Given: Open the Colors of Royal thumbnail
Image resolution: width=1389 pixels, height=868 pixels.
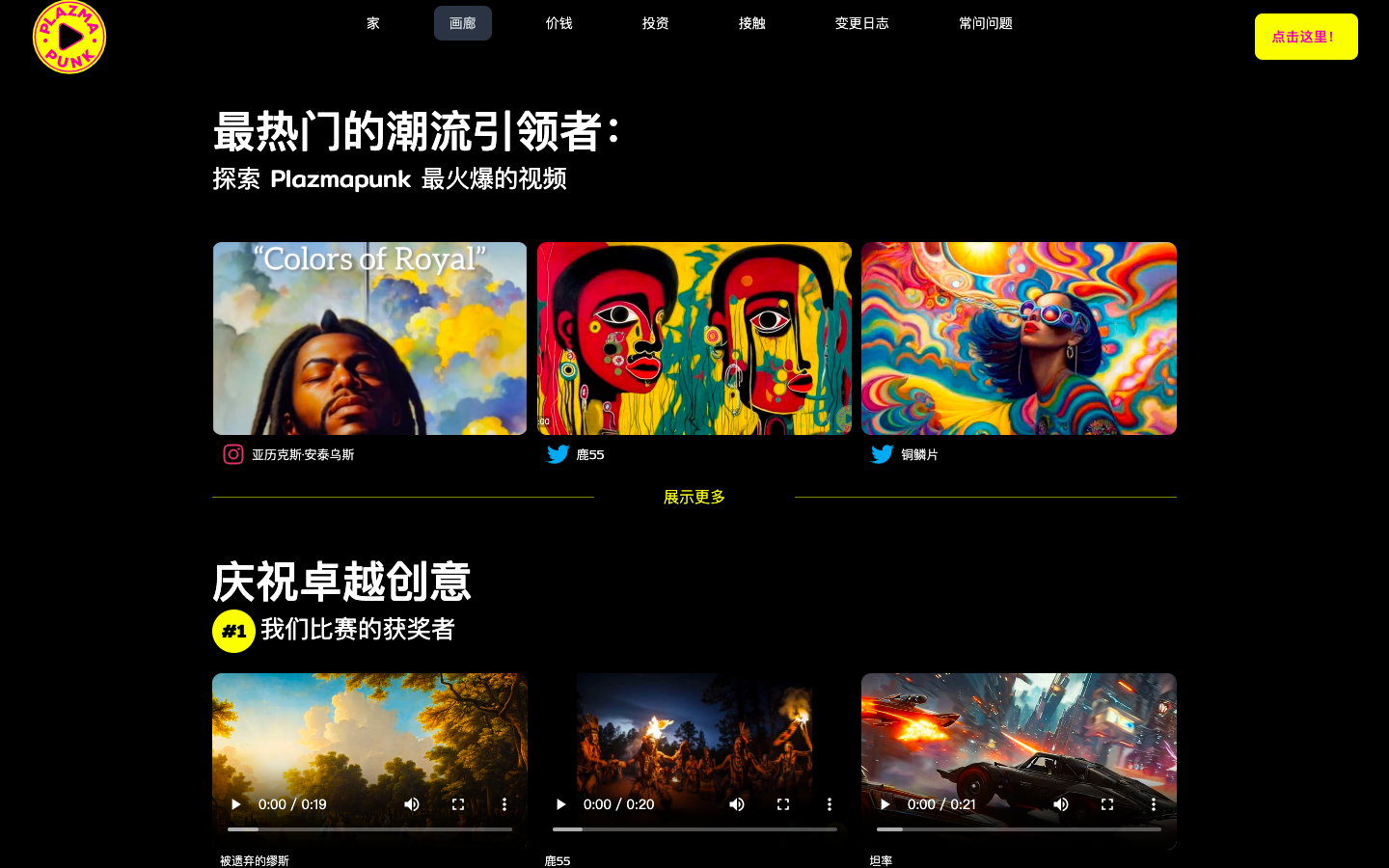Looking at the screenshot, I should pyautogui.click(x=369, y=339).
